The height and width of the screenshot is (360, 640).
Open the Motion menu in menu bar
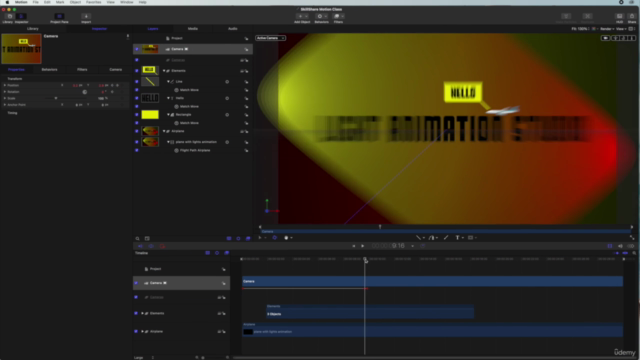coord(21,2)
